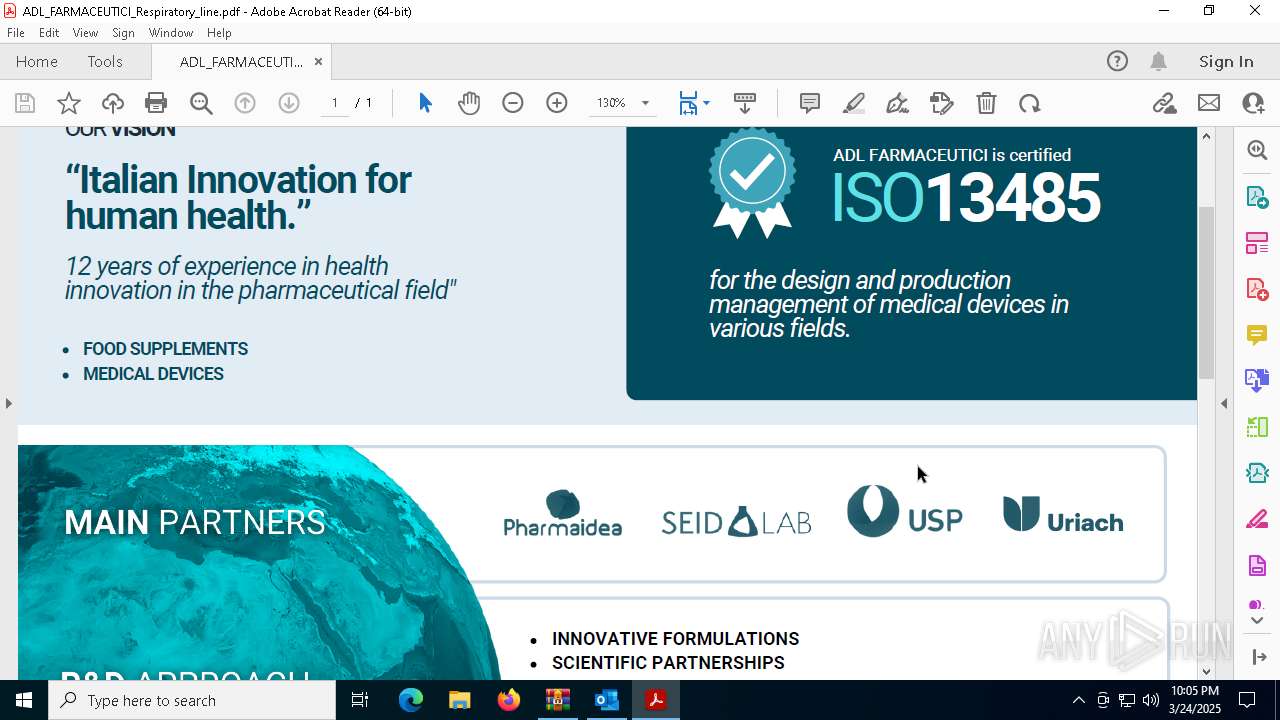Open the Windows Start menu

click(x=24, y=700)
